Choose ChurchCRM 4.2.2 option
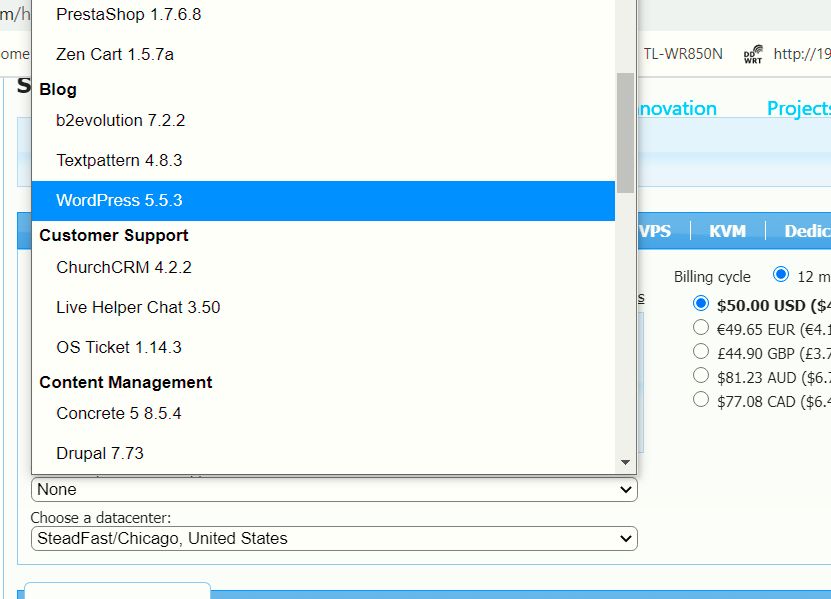The image size is (831, 599). pos(323,267)
